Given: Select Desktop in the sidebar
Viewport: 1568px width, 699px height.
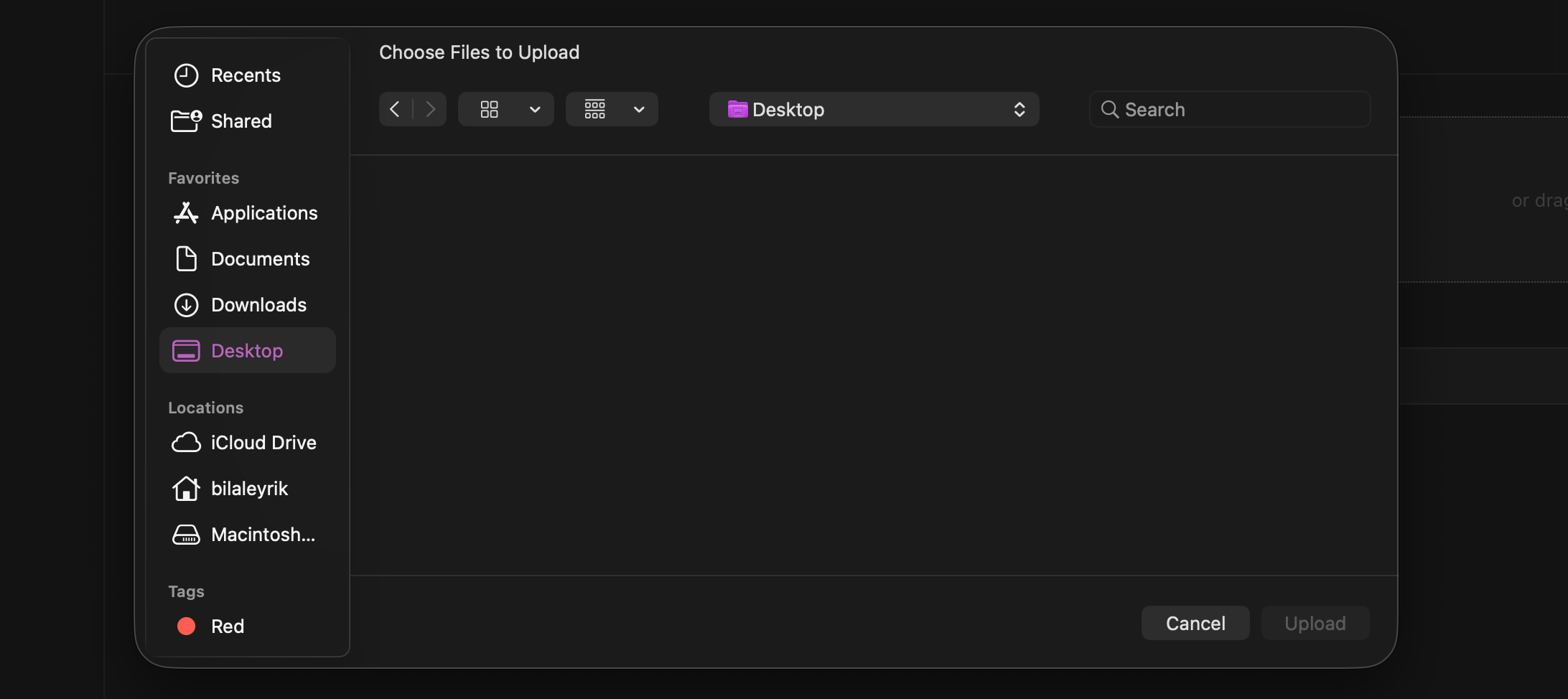Looking at the screenshot, I should click(247, 351).
